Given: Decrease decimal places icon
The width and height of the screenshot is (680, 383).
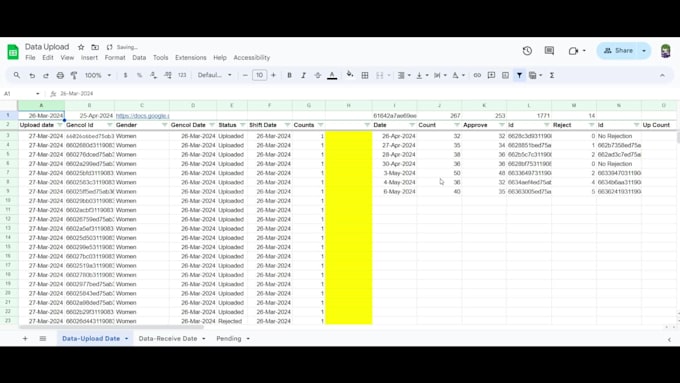Looking at the screenshot, I should click(154, 75).
